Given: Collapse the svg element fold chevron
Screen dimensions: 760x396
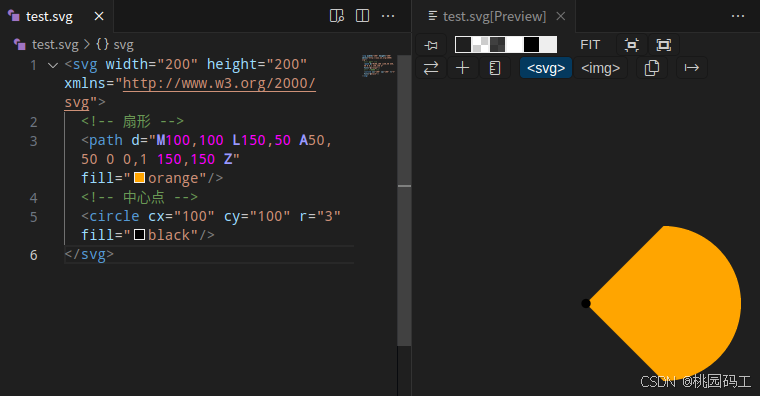Looking at the screenshot, I should tap(53, 65).
